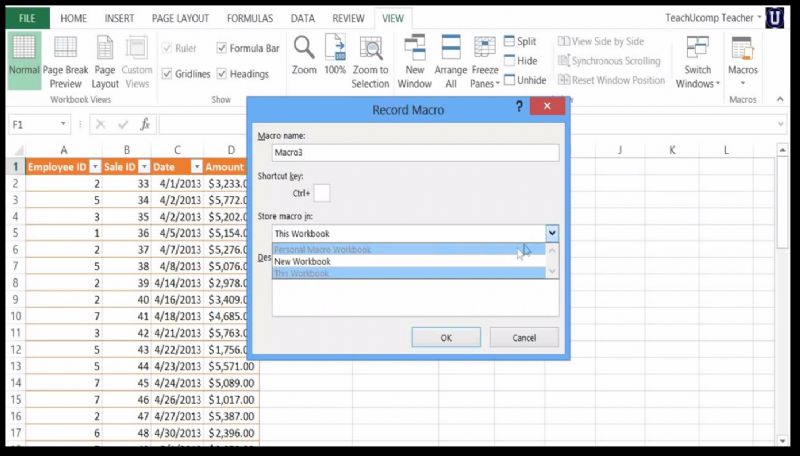This screenshot has width=800, height=456.
Task: Open the Employee ID filter dropdown
Action: pyautogui.click(x=95, y=167)
